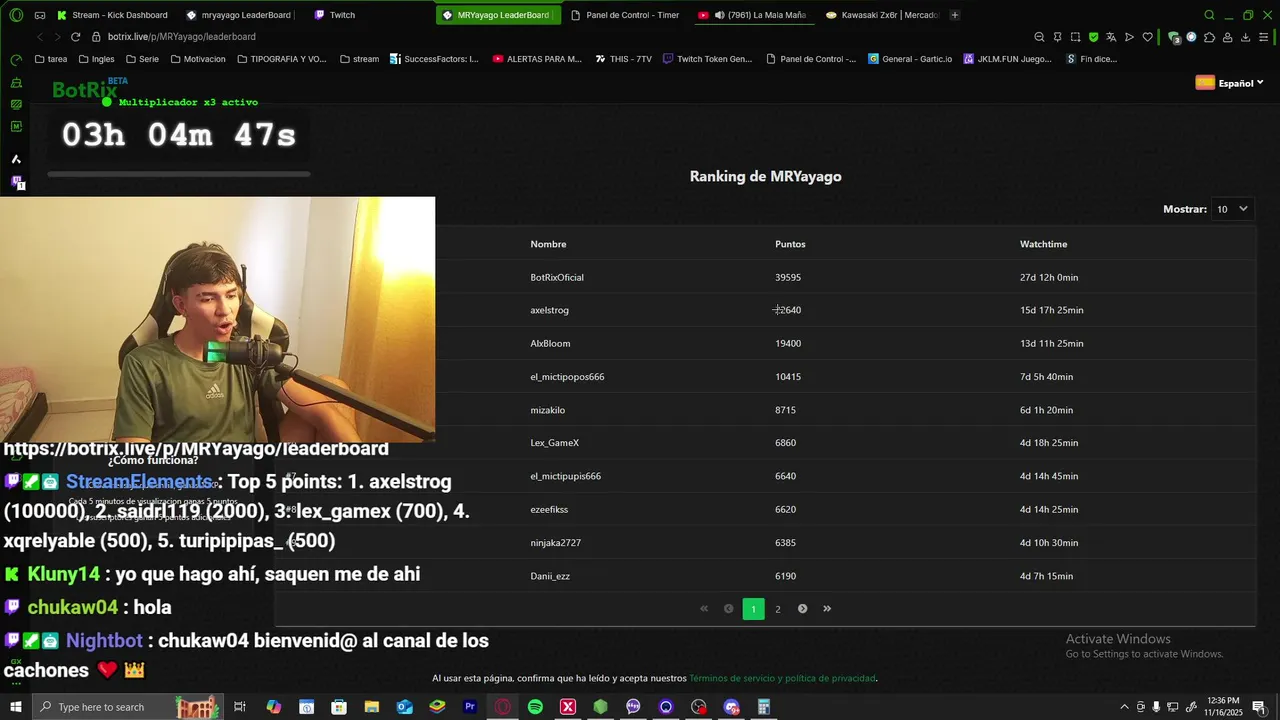The width and height of the screenshot is (1280, 720).
Task: Switch to Panel de Control - Timer tab
Action: point(626,15)
